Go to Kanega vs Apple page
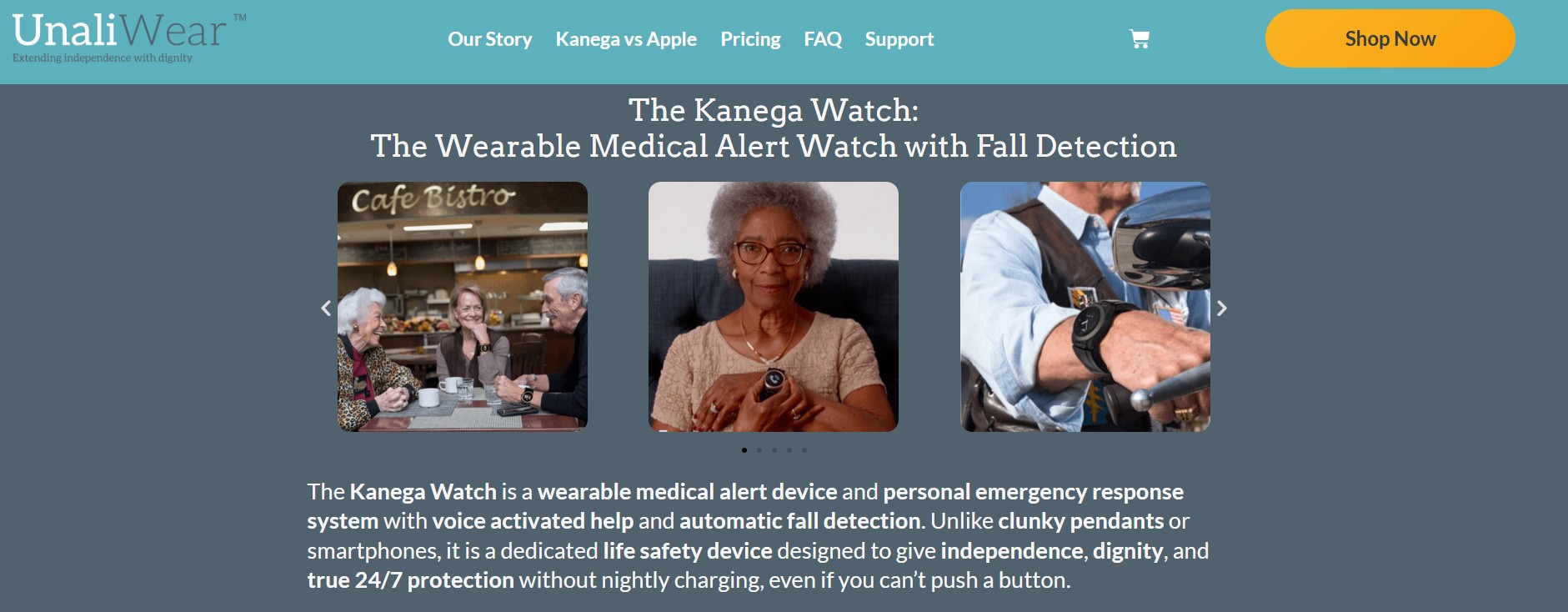The height and width of the screenshot is (612, 1568). click(x=626, y=39)
